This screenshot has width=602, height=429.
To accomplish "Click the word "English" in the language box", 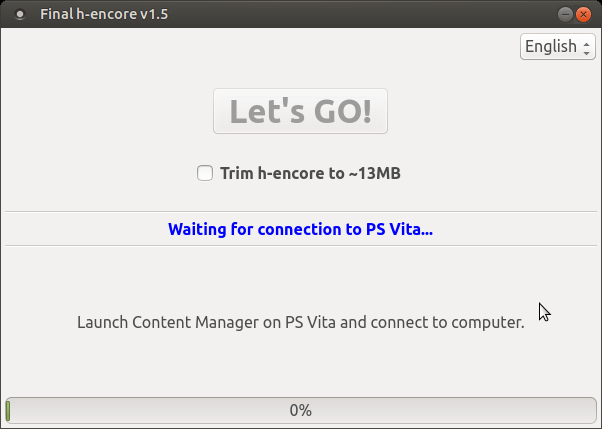I will point(550,46).
